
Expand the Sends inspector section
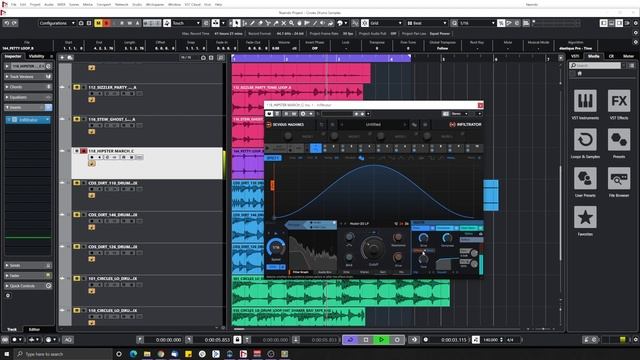coord(28,265)
